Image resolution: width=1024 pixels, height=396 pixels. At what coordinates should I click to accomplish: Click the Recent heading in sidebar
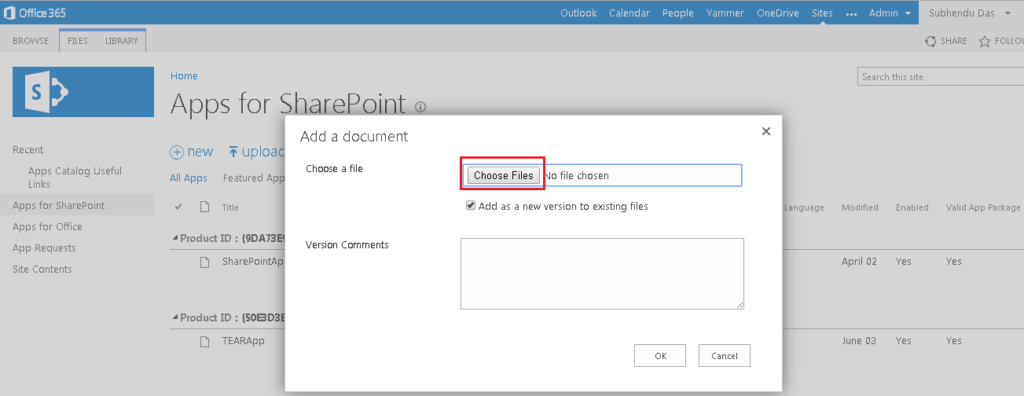pos(28,150)
